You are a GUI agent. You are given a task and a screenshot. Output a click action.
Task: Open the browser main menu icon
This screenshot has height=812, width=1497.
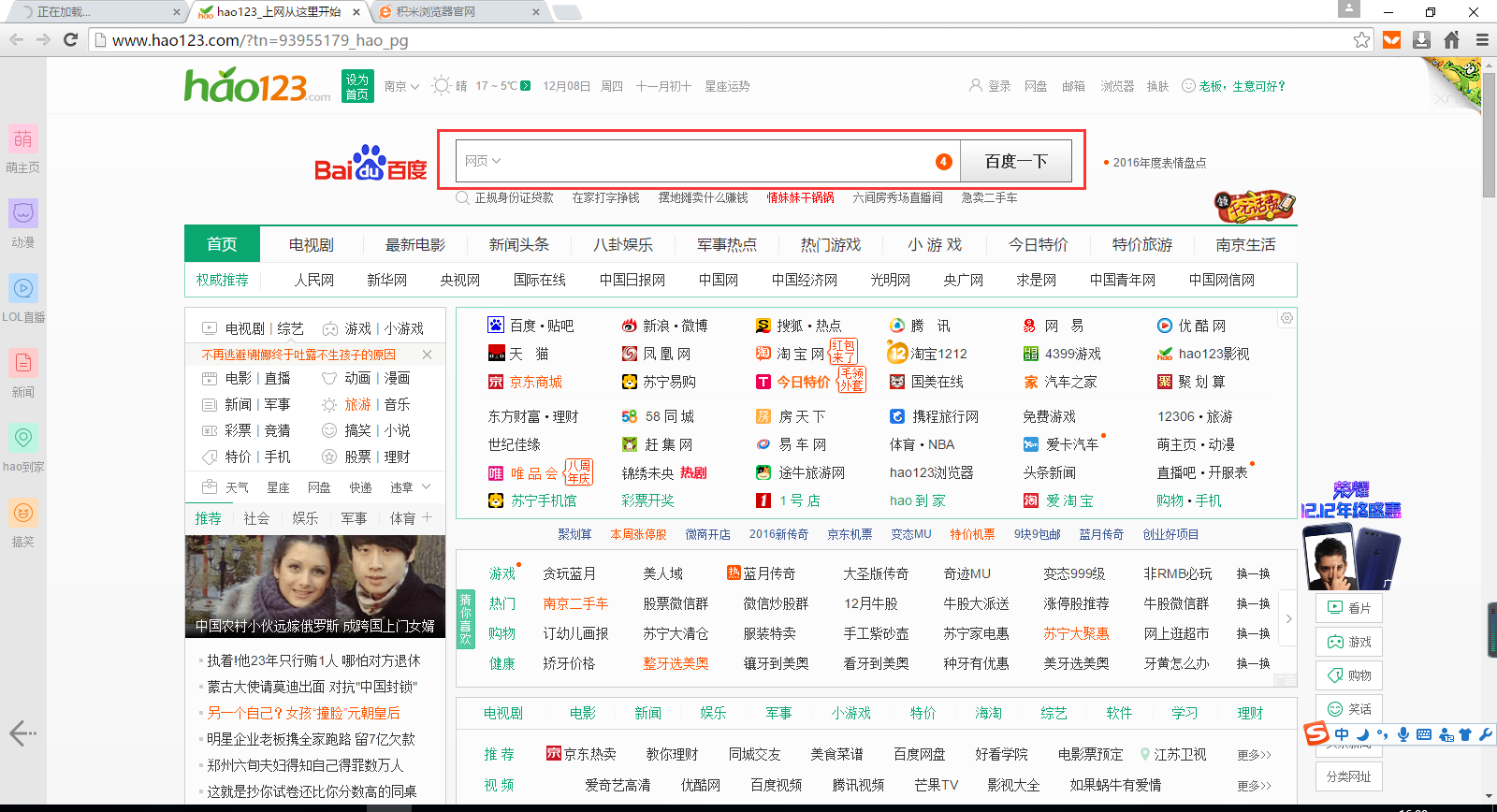coord(1482,39)
